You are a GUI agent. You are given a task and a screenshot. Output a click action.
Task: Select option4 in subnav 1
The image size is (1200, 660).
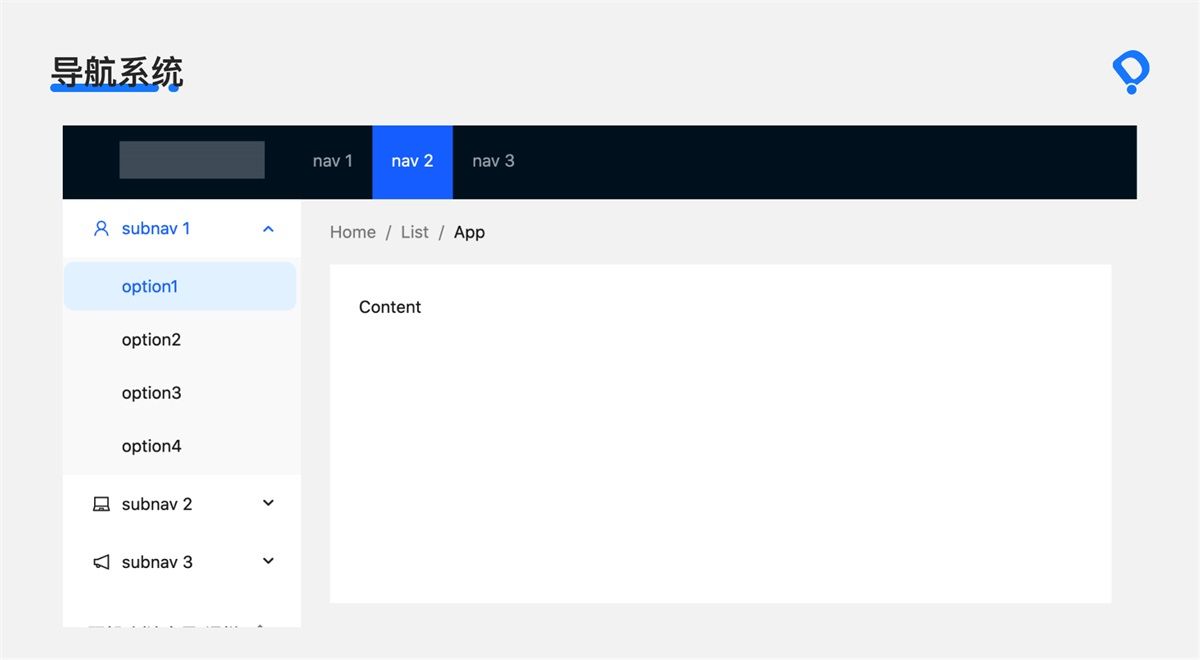click(x=180, y=446)
